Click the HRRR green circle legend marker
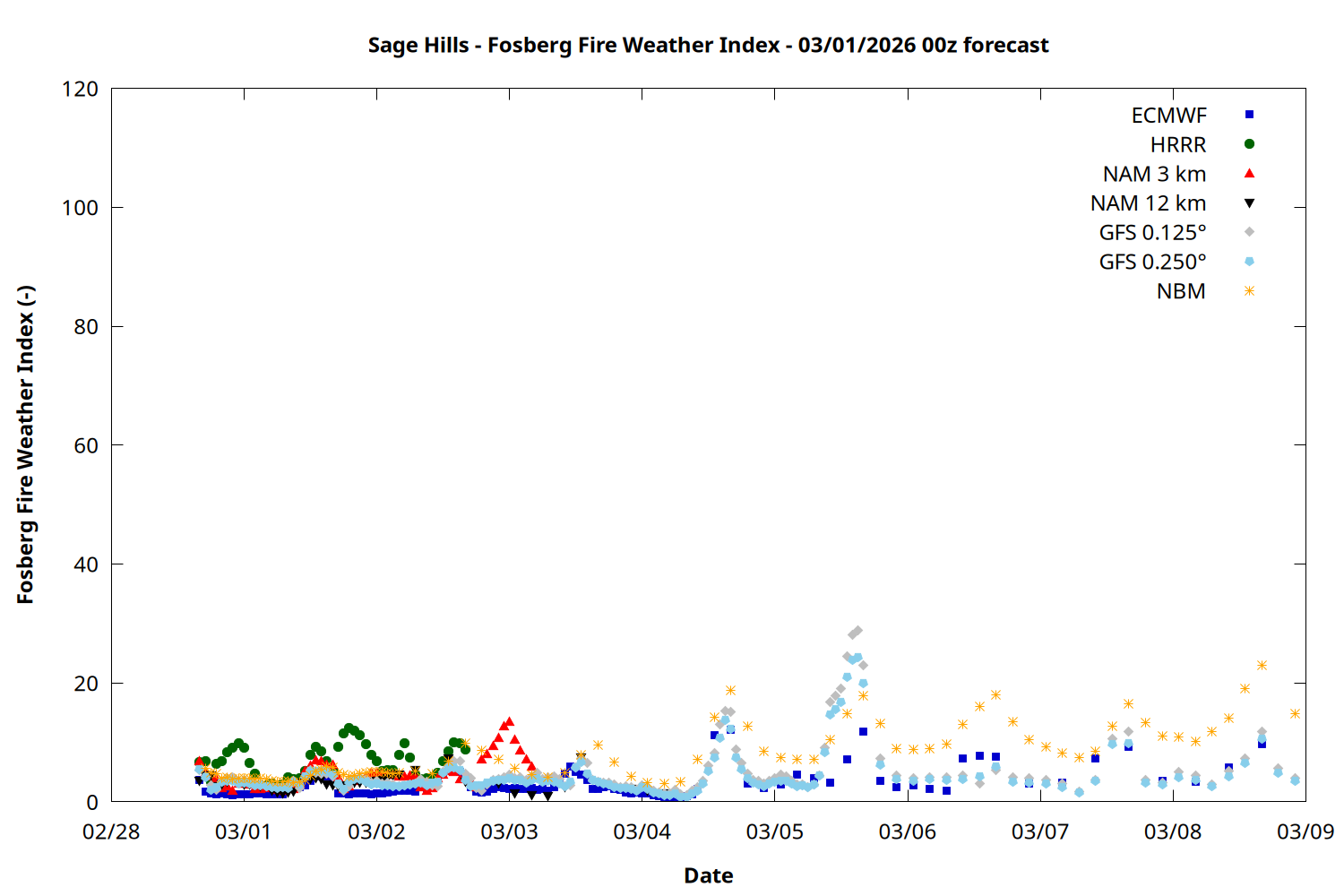 pos(1249,144)
